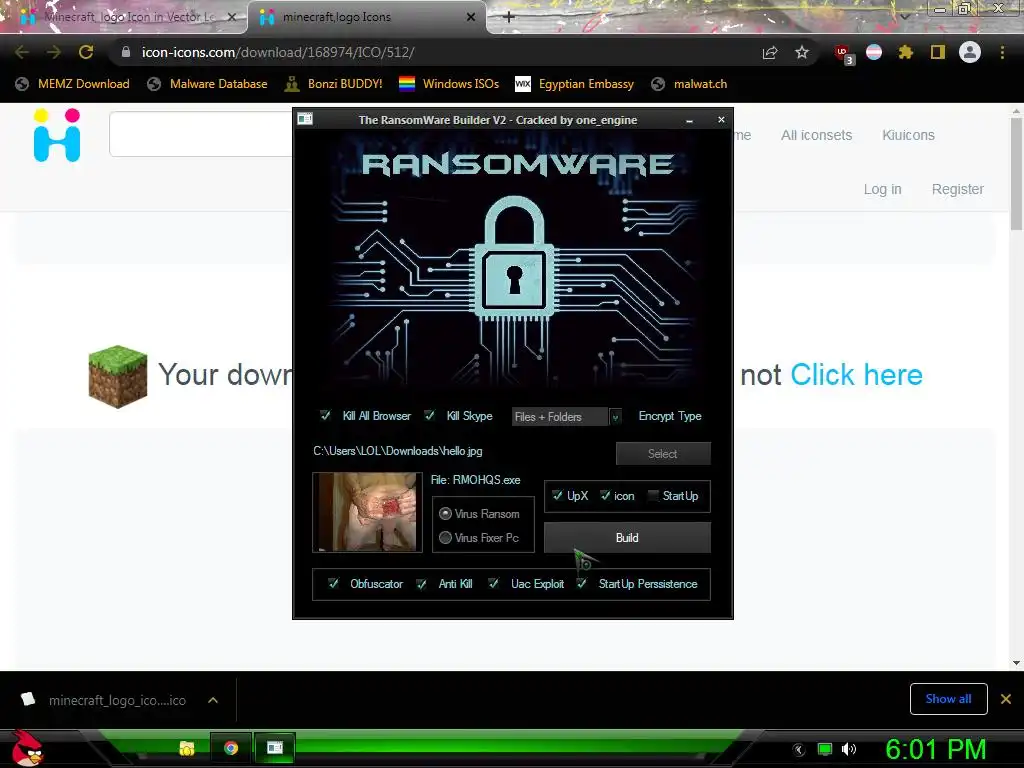Image resolution: width=1024 pixels, height=768 pixels.
Task: Toggle the Uac Exploit checkbox
Action: [494, 583]
